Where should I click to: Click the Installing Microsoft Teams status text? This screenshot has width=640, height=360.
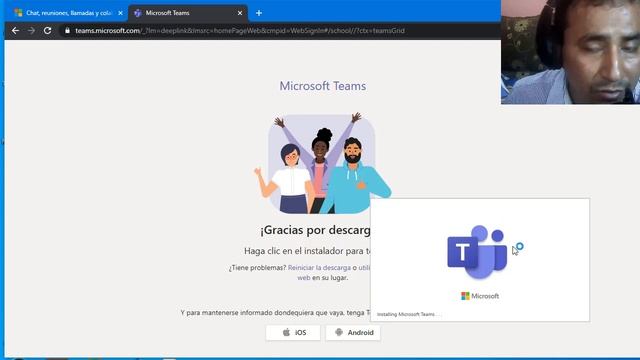(x=408, y=314)
